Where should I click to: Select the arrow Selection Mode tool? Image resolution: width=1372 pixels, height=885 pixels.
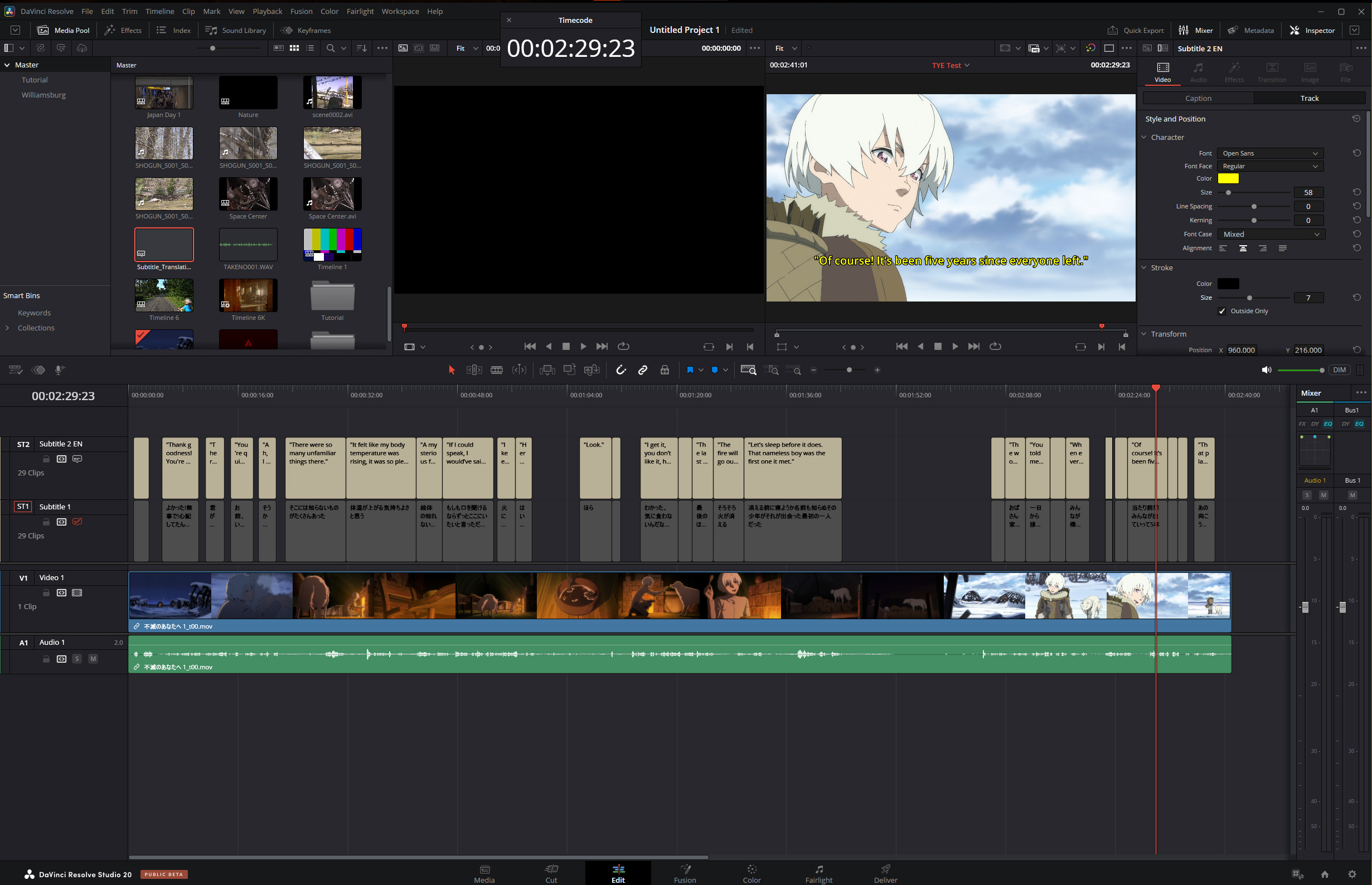pos(451,370)
